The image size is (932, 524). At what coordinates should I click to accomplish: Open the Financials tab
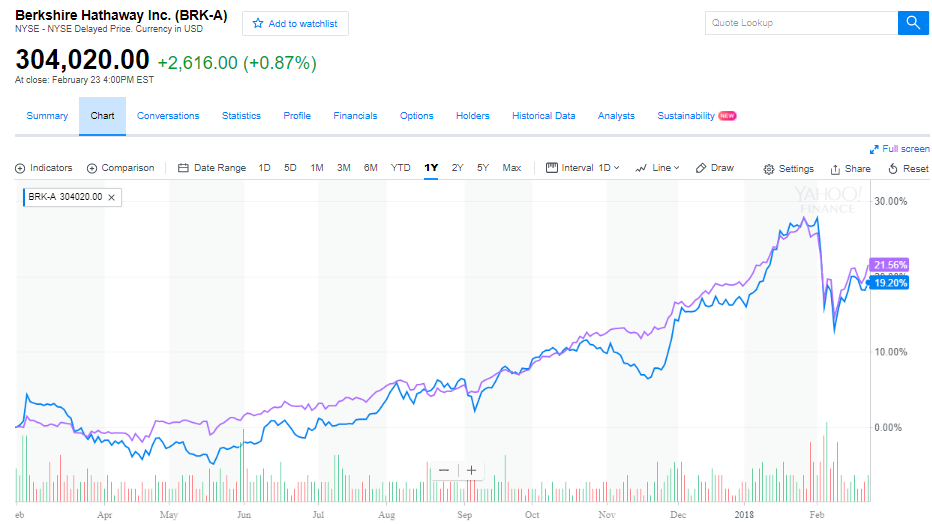click(355, 116)
